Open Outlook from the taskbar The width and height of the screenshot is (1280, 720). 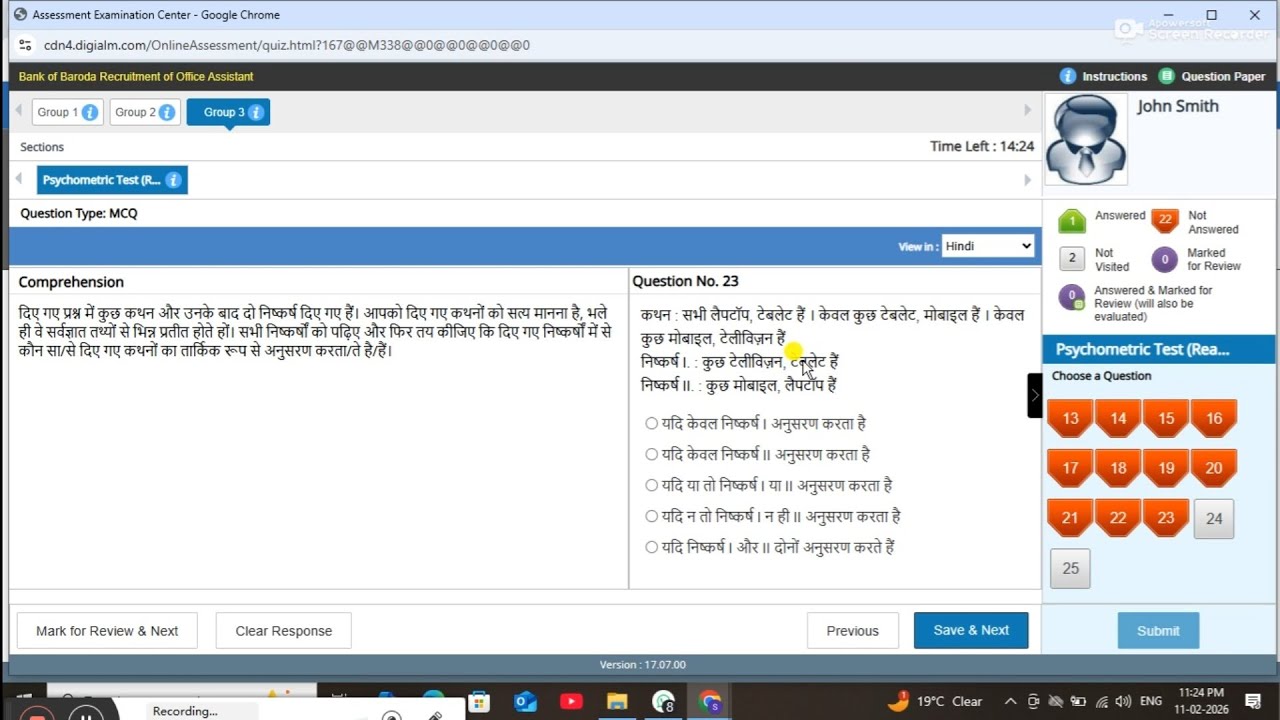point(526,702)
